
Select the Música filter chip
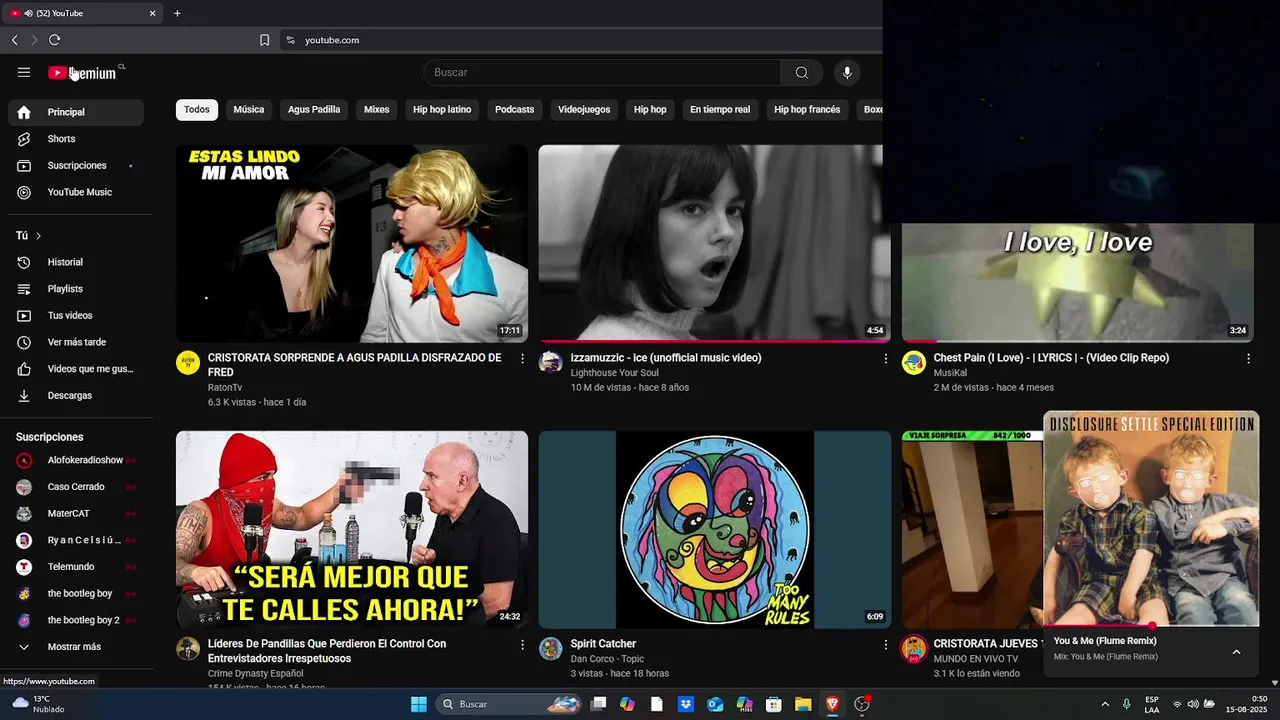tap(249, 110)
